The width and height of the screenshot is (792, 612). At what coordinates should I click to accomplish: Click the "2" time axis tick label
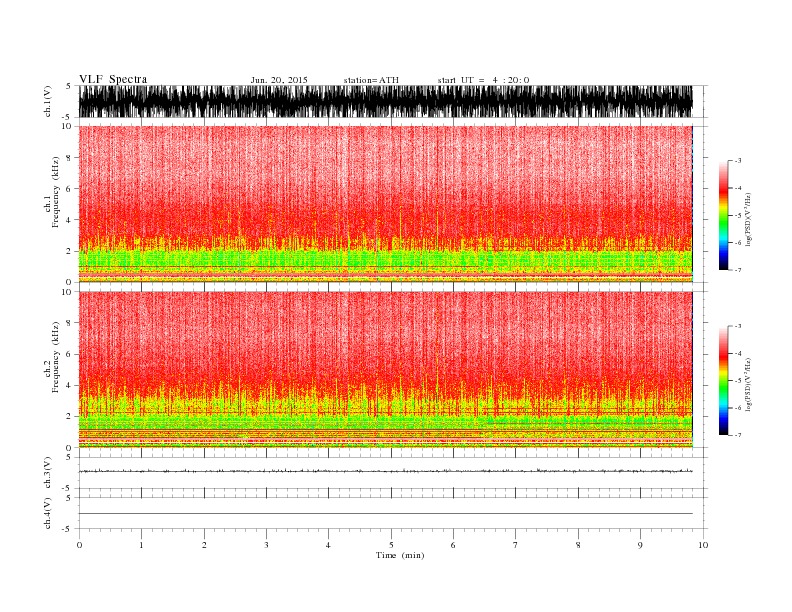(x=204, y=545)
